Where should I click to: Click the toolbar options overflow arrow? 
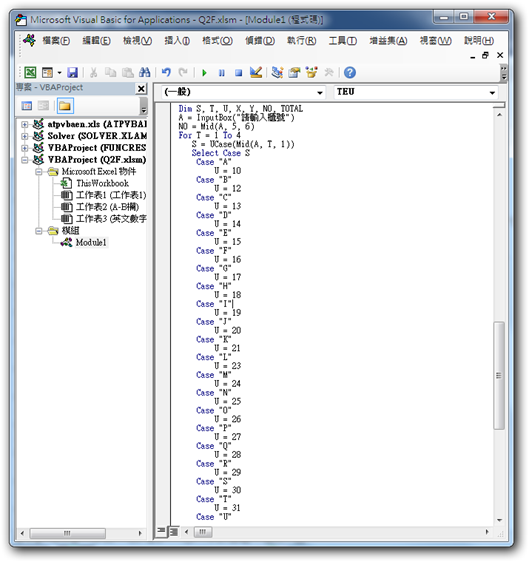(x=504, y=73)
